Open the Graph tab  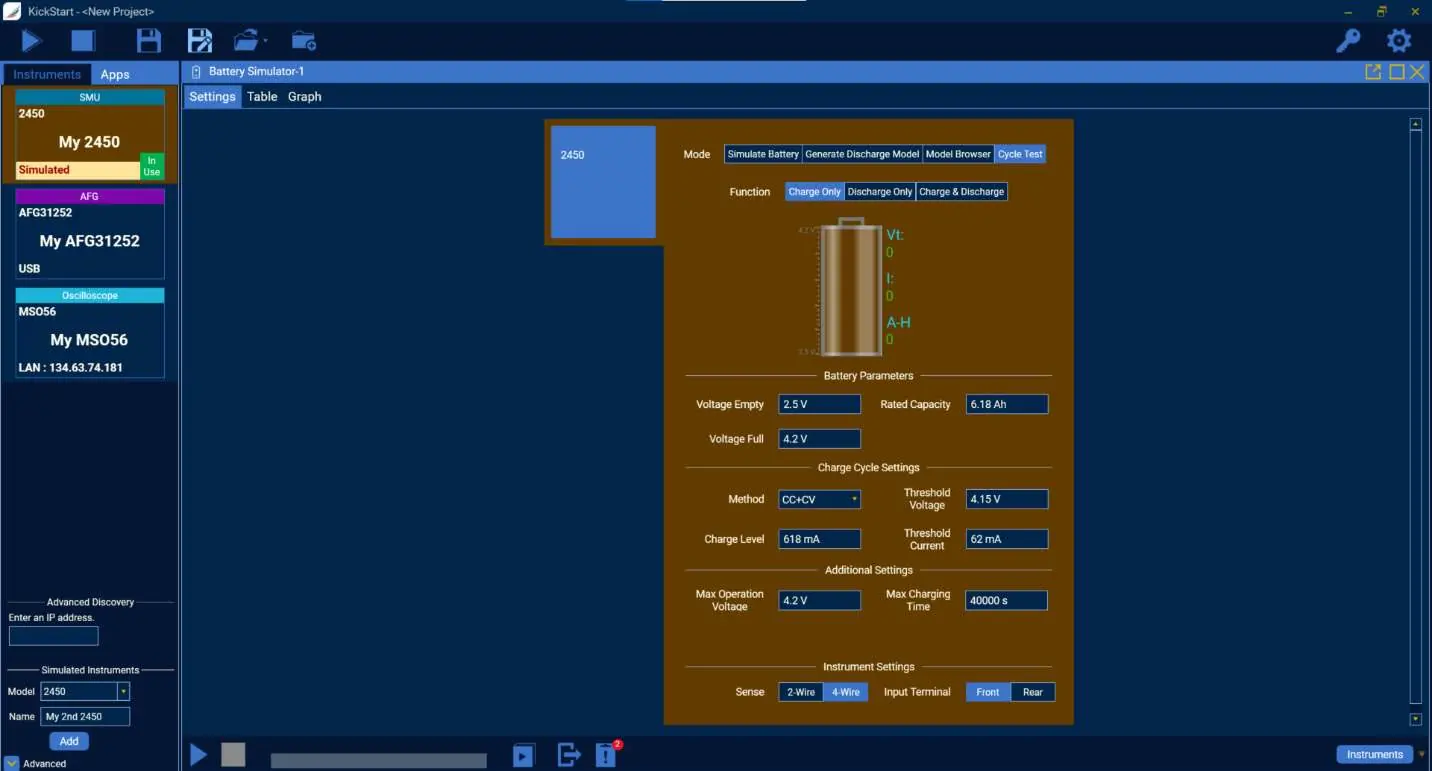point(305,96)
